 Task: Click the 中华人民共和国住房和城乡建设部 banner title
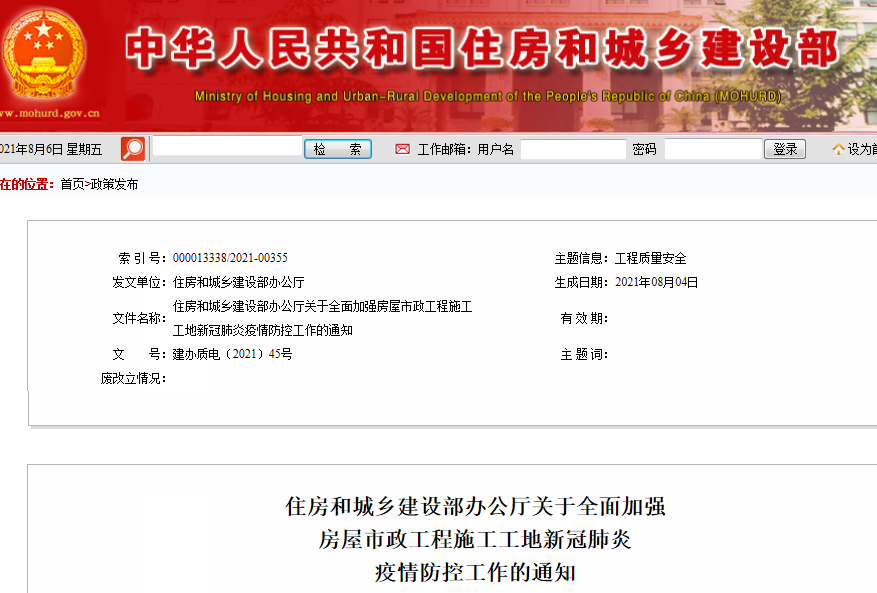point(482,49)
